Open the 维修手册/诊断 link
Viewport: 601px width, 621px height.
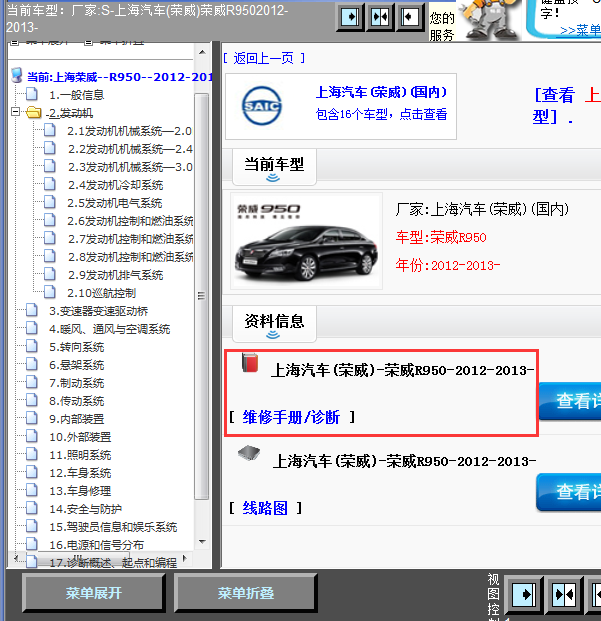pyautogui.click(x=291, y=417)
